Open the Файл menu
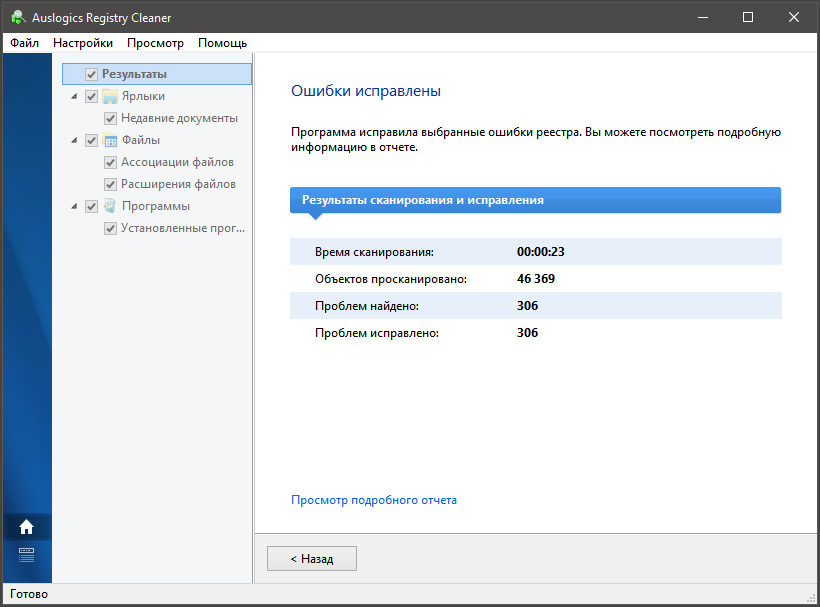The height and width of the screenshot is (607, 820). click(25, 43)
